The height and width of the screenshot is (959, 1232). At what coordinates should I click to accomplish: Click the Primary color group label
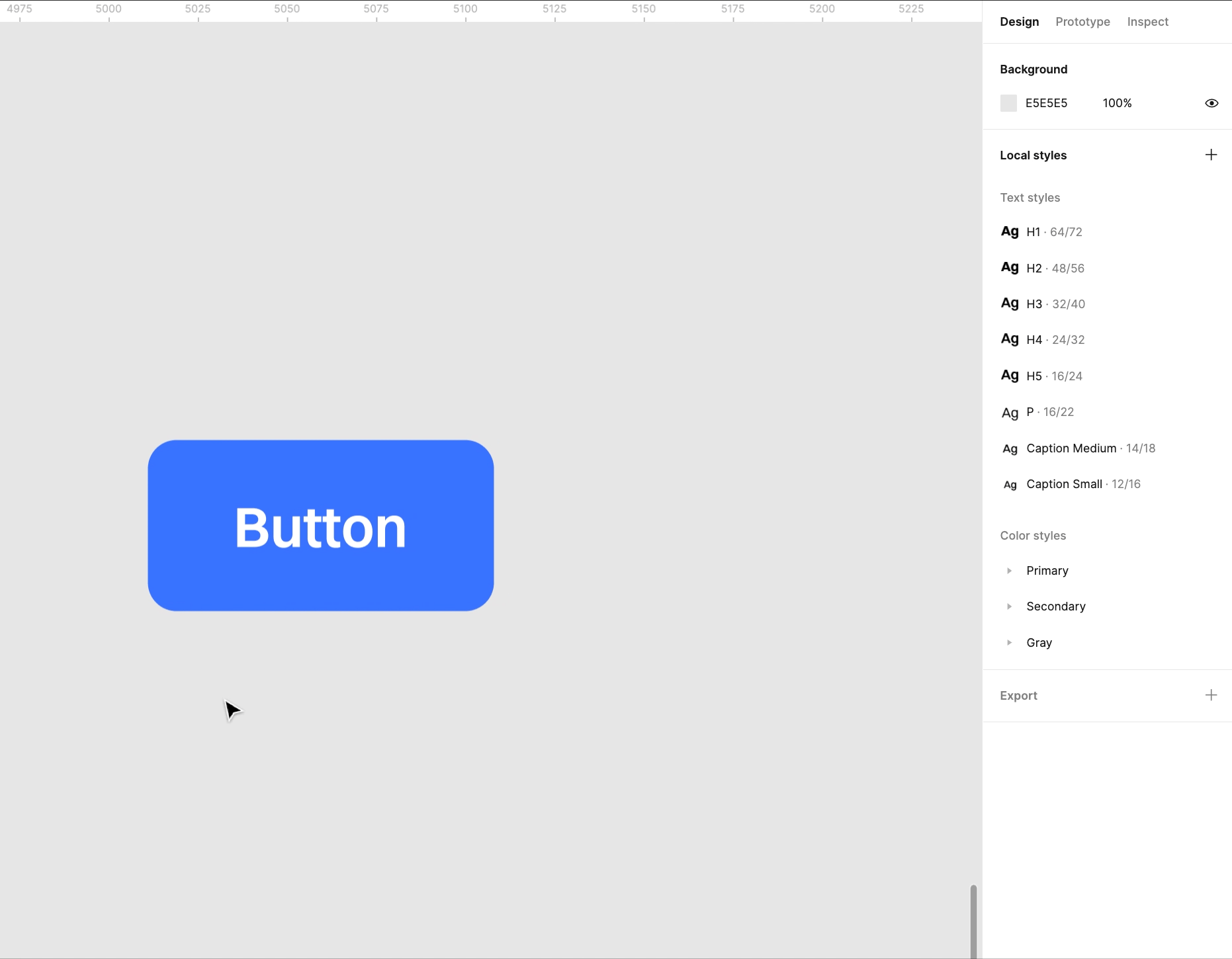pyautogui.click(x=1047, y=571)
